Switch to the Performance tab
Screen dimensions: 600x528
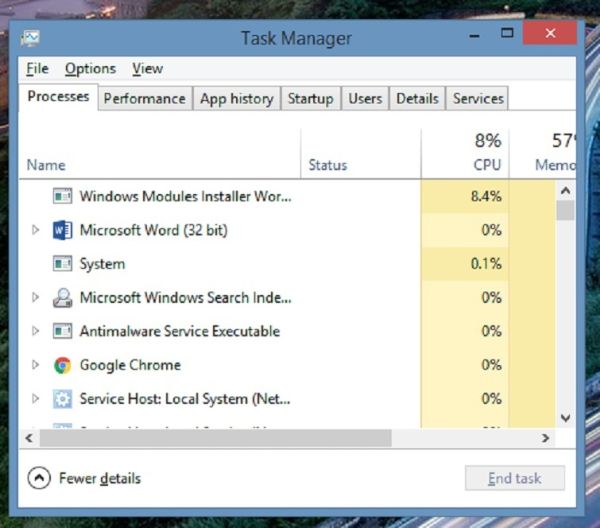(x=144, y=98)
